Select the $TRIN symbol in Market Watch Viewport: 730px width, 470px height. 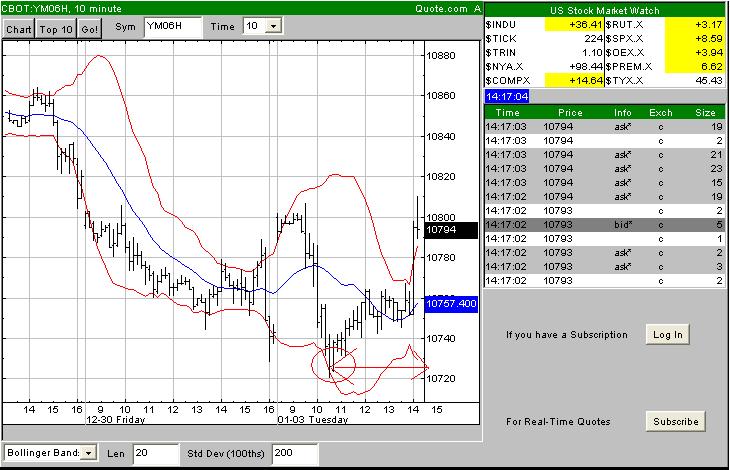pyautogui.click(x=500, y=53)
